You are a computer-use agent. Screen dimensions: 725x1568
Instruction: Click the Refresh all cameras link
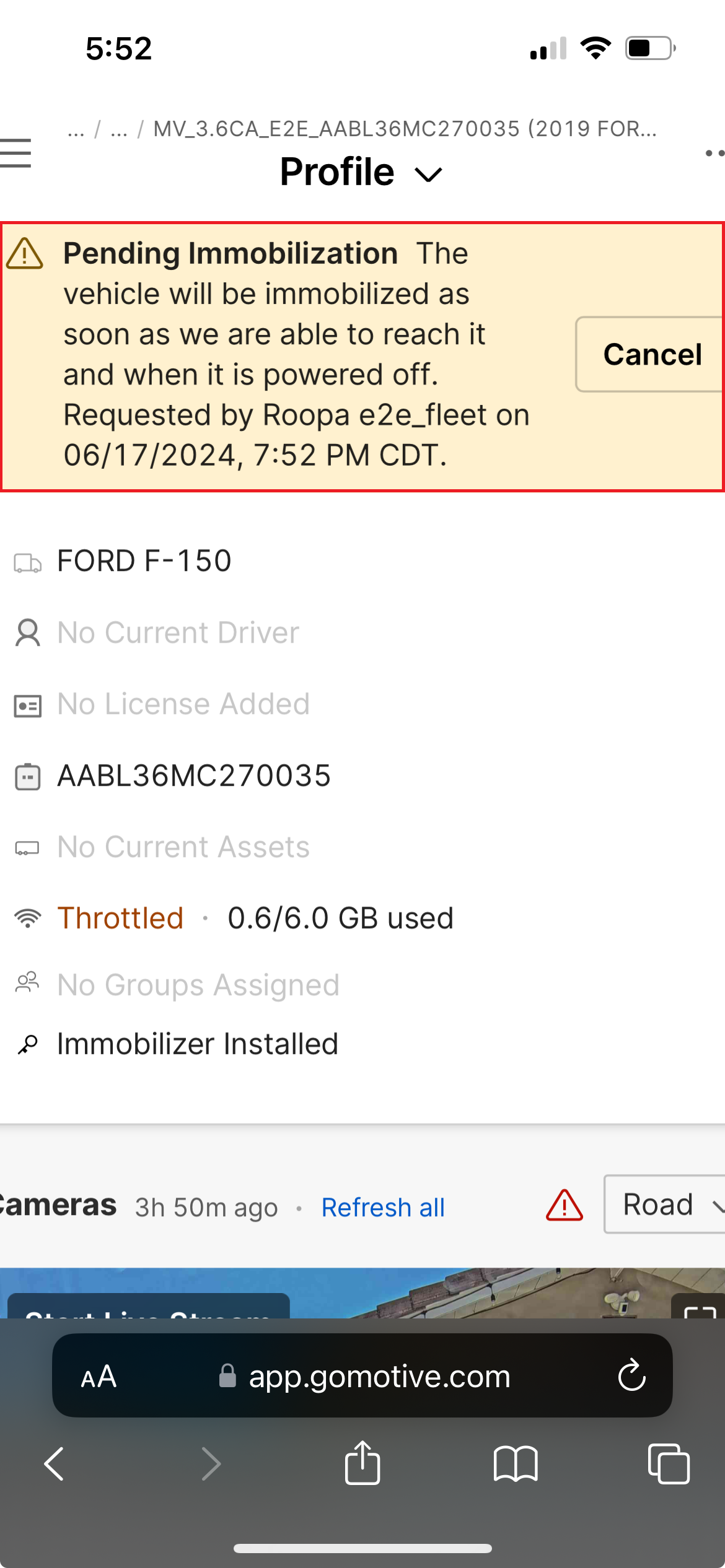click(x=383, y=1208)
